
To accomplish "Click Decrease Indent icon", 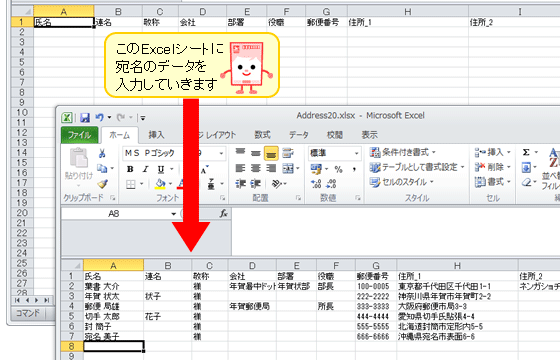I will tap(240, 184).
